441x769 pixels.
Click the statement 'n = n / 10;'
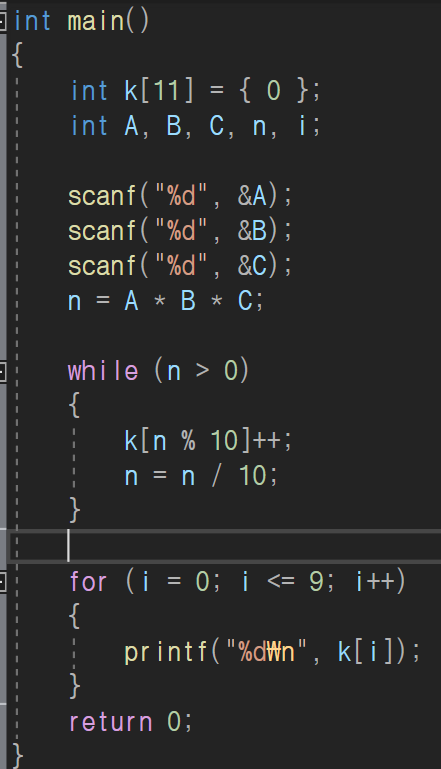coord(201,476)
